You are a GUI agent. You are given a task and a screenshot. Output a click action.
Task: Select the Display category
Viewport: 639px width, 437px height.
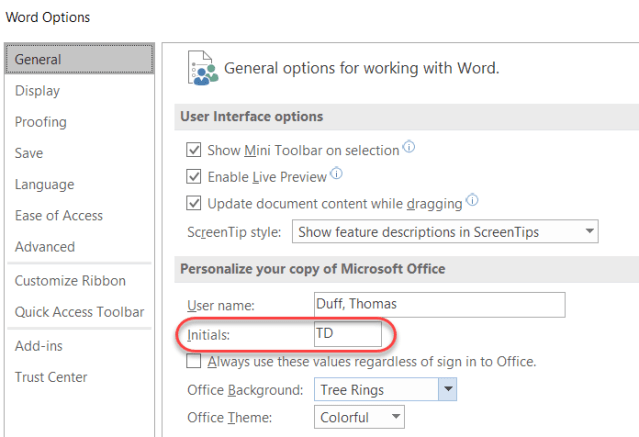point(38,91)
